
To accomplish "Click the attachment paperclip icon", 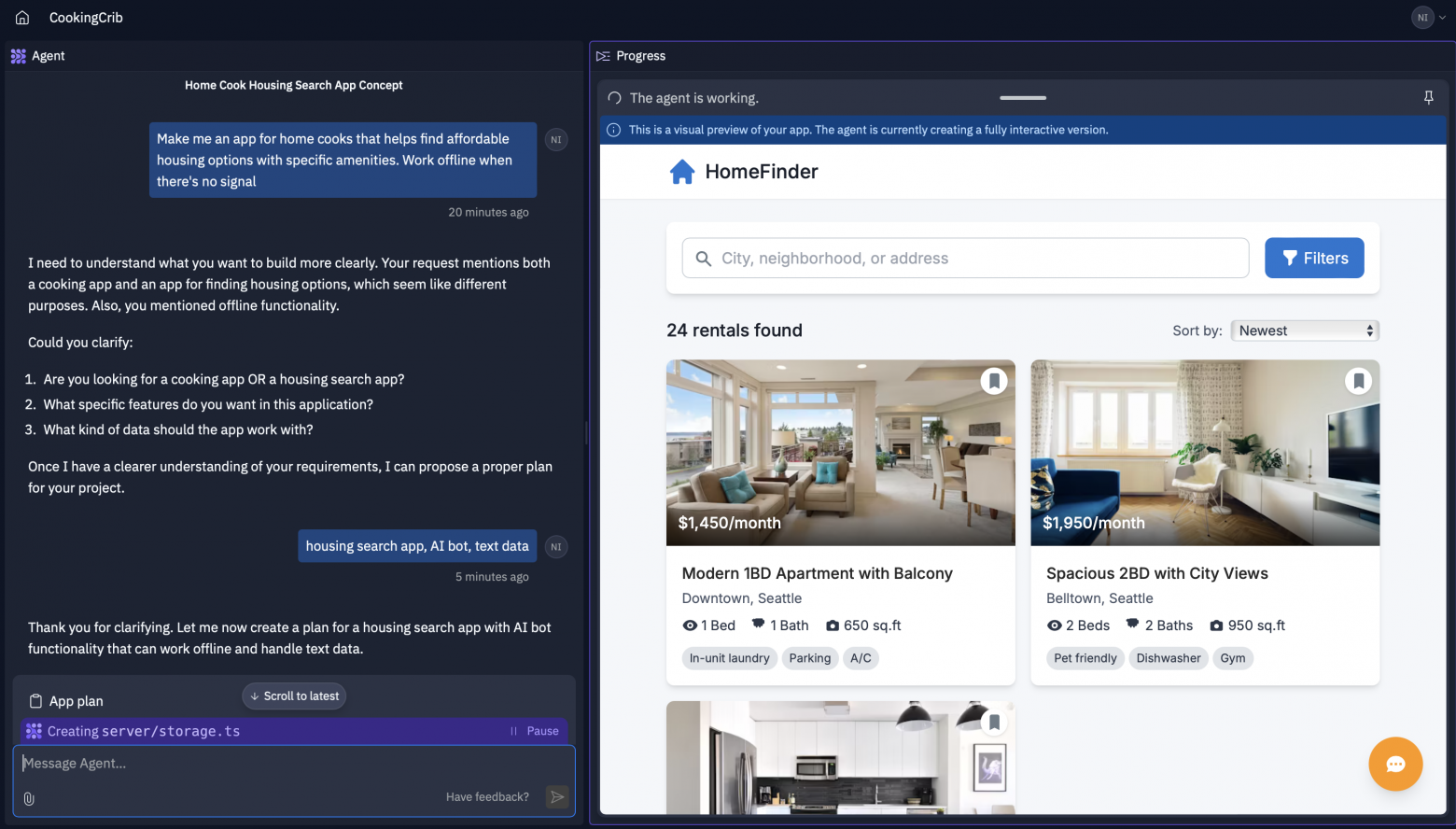I will pyautogui.click(x=29, y=798).
